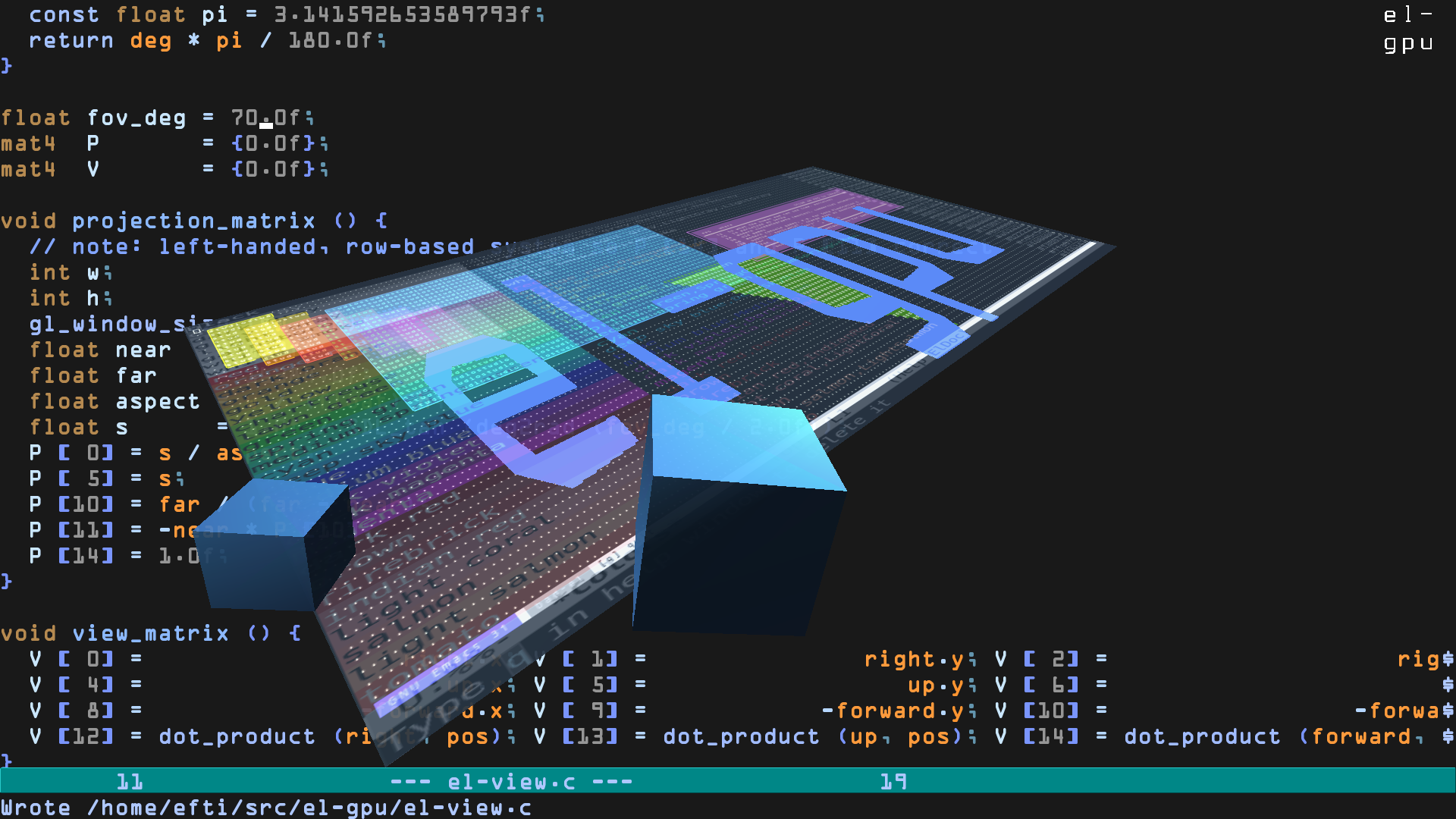Click the truncation $ after rig on V[2] line
1456x819 pixels.
[1448, 659]
